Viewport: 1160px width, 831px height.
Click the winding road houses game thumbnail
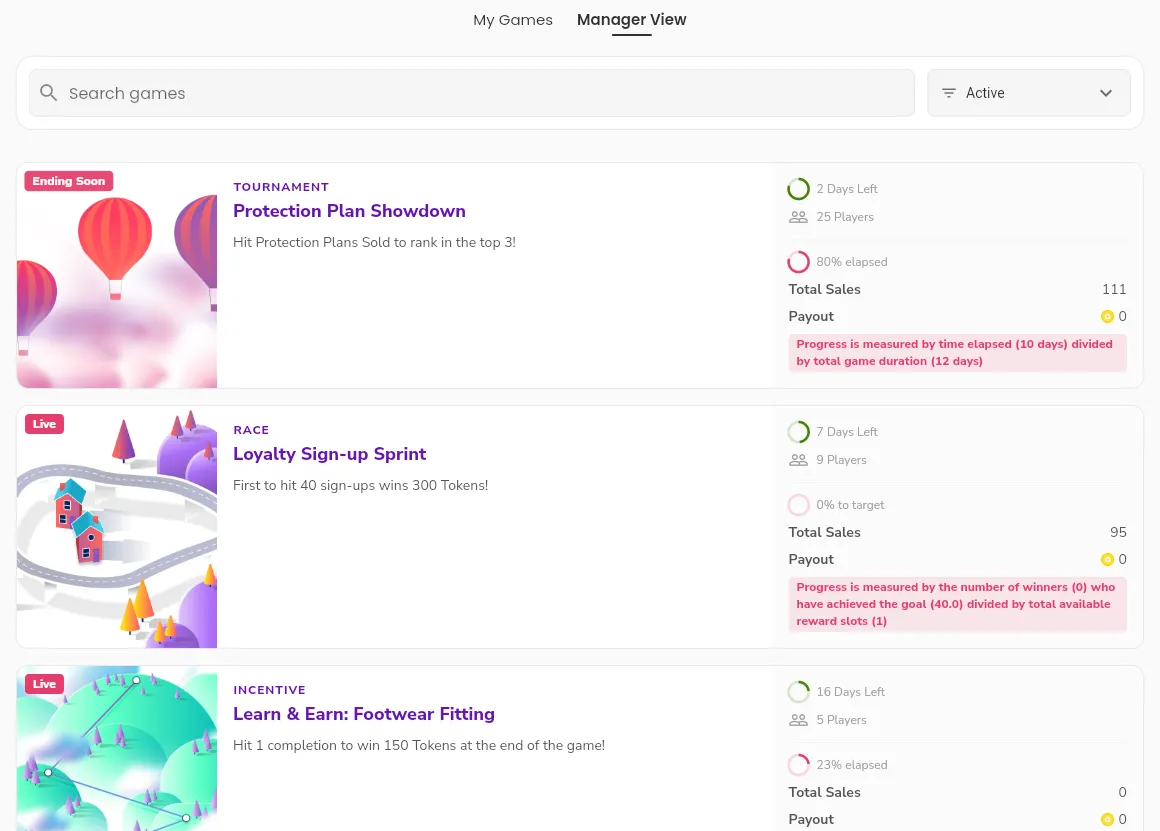pos(117,527)
